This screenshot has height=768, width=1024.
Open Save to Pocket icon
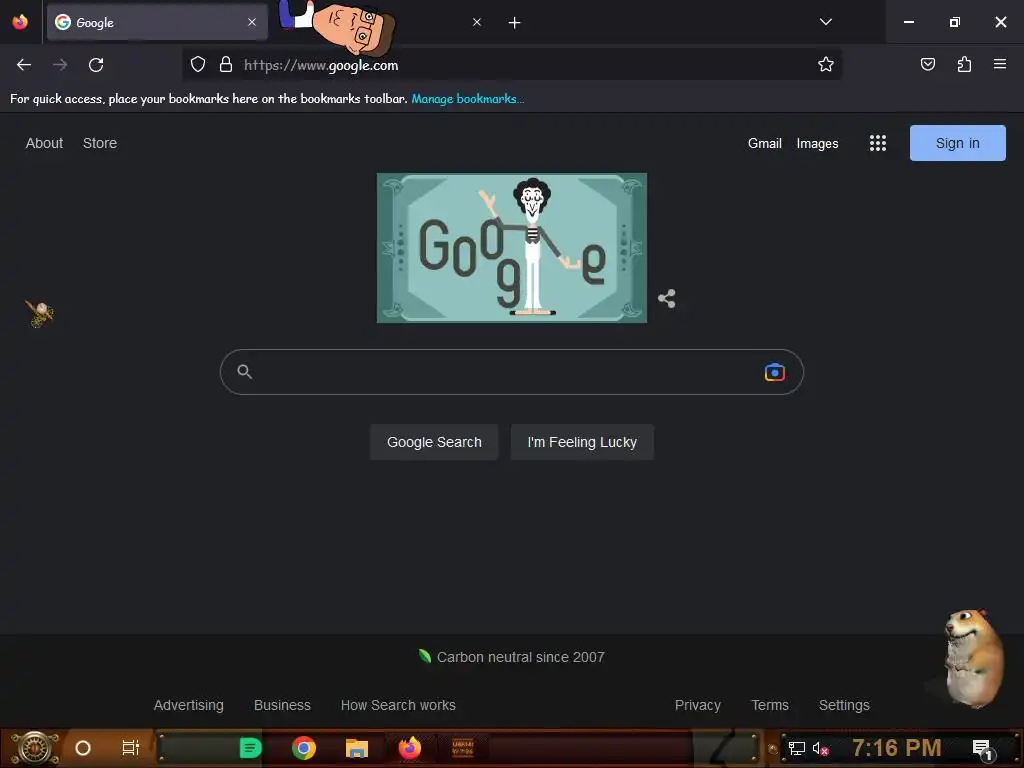tap(927, 64)
